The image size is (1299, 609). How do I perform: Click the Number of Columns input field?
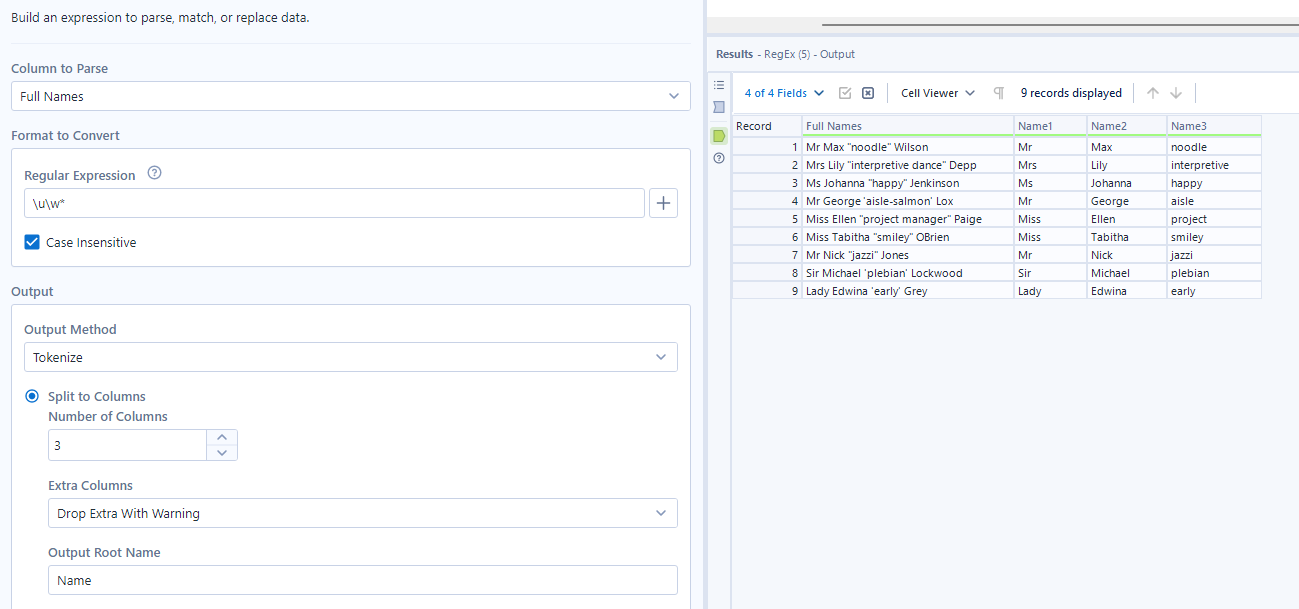tap(128, 445)
